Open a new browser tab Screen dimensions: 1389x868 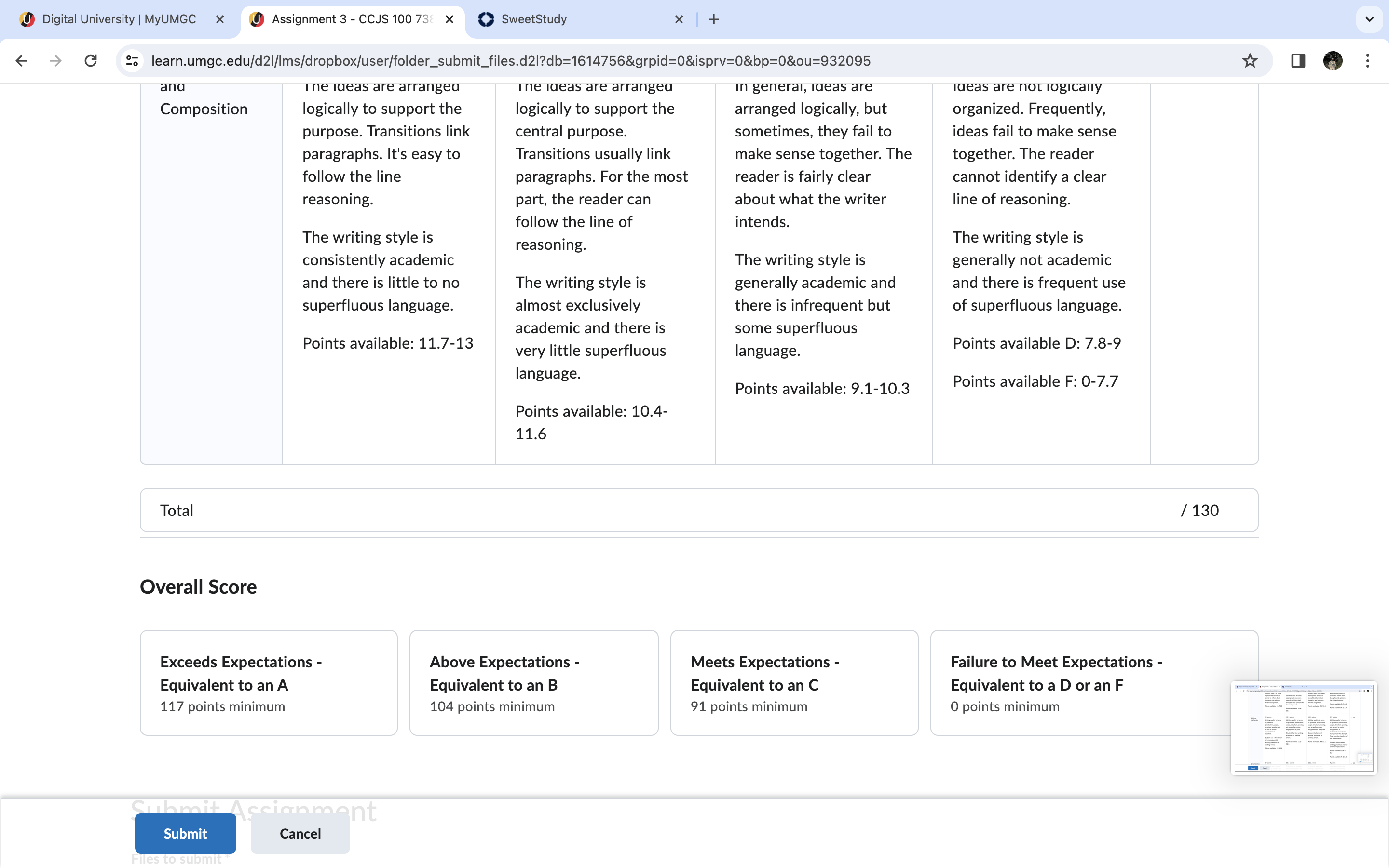(713, 19)
